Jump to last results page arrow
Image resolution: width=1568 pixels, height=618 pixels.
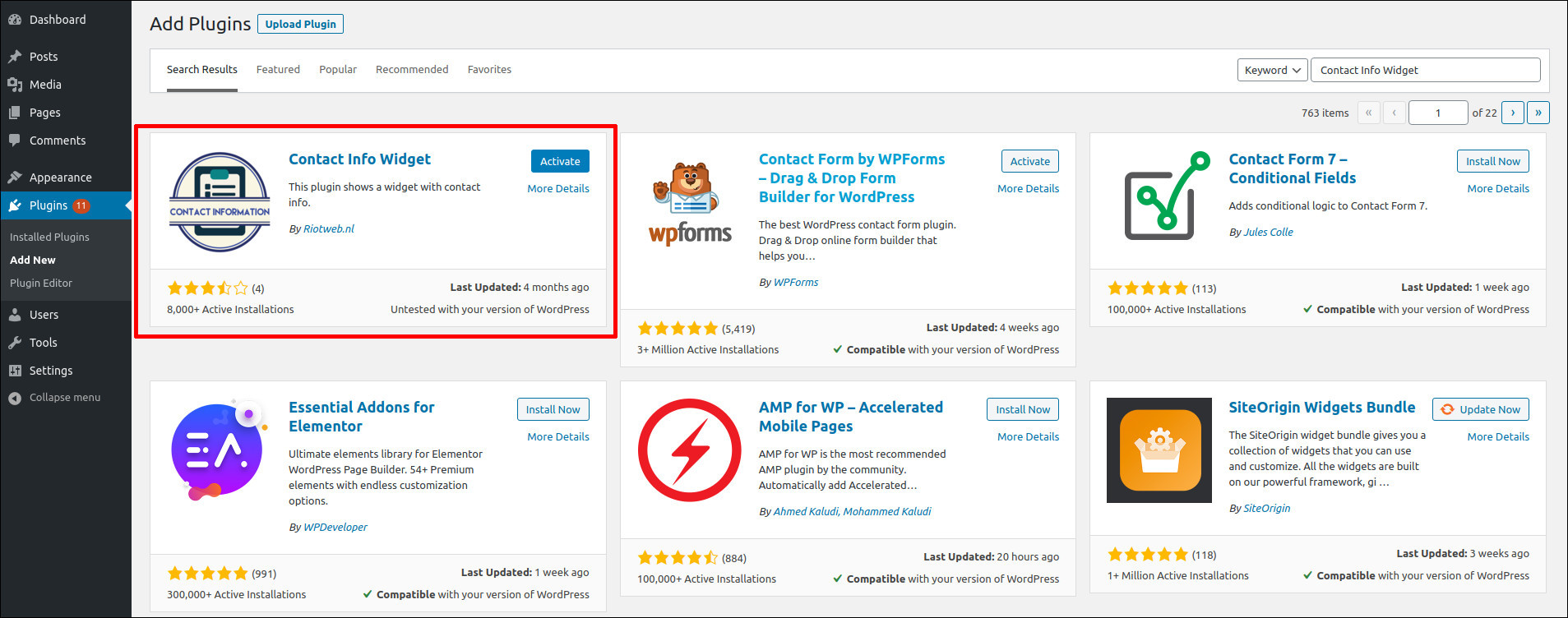[1538, 113]
